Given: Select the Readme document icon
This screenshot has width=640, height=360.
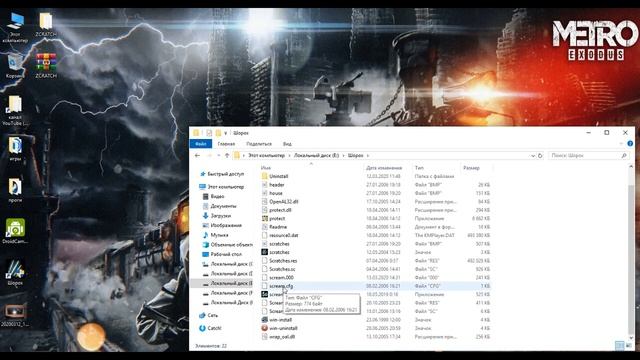Looking at the screenshot, I should (x=264, y=227).
